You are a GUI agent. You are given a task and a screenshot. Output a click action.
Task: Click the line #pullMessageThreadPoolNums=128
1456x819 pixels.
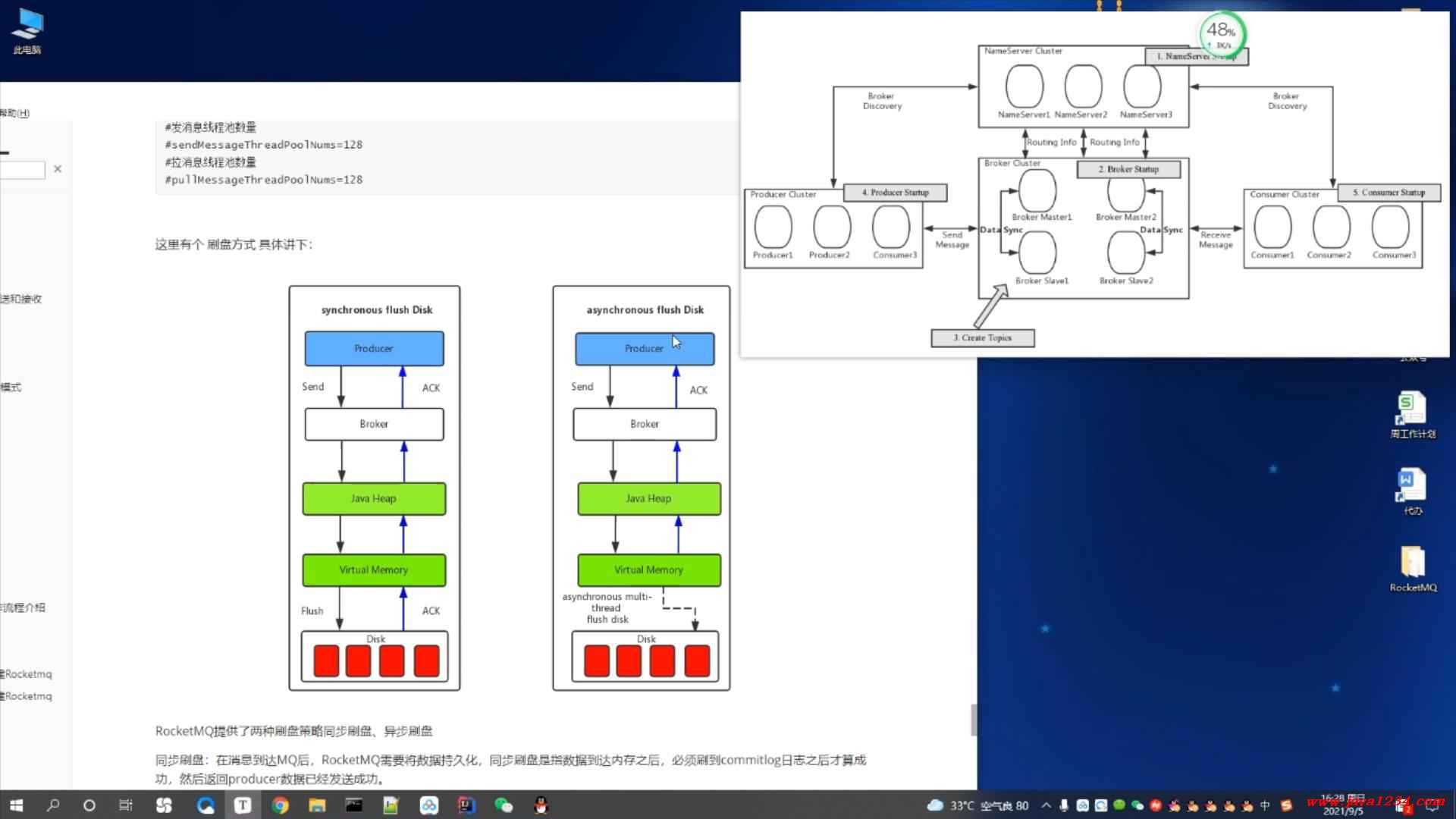click(x=264, y=180)
